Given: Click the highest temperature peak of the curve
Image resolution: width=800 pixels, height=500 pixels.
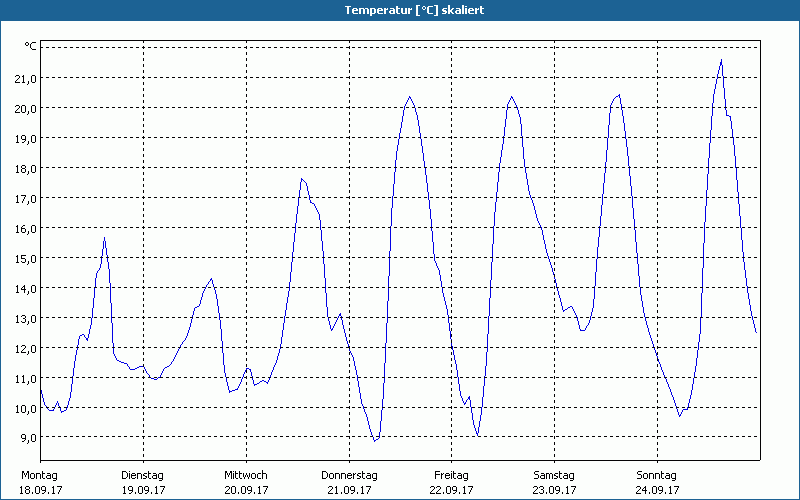Looking at the screenshot, I should point(721,61).
